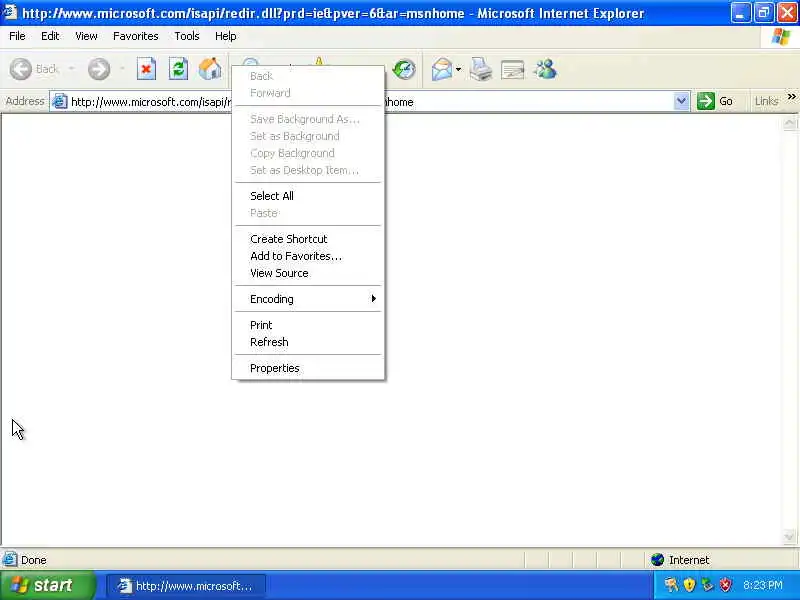
Task: Open the Edit menu
Action: click(50, 36)
